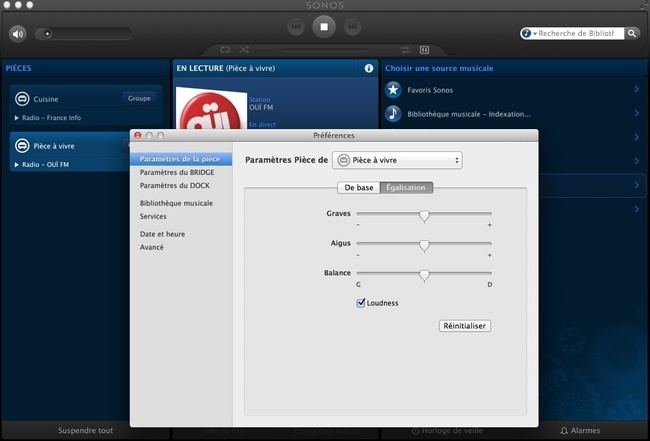Click the track progress bar
The height and width of the screenshot is (441, 650).
click(325, 50)
